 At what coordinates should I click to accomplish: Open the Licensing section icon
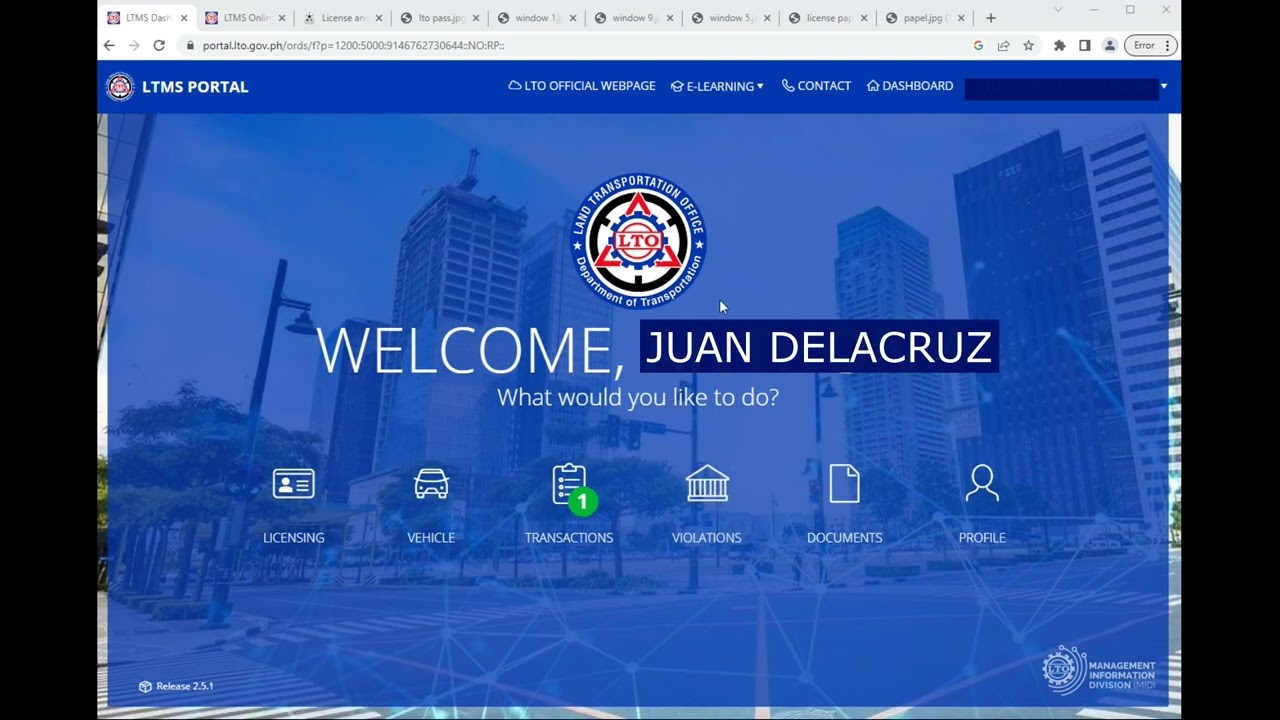293,484
